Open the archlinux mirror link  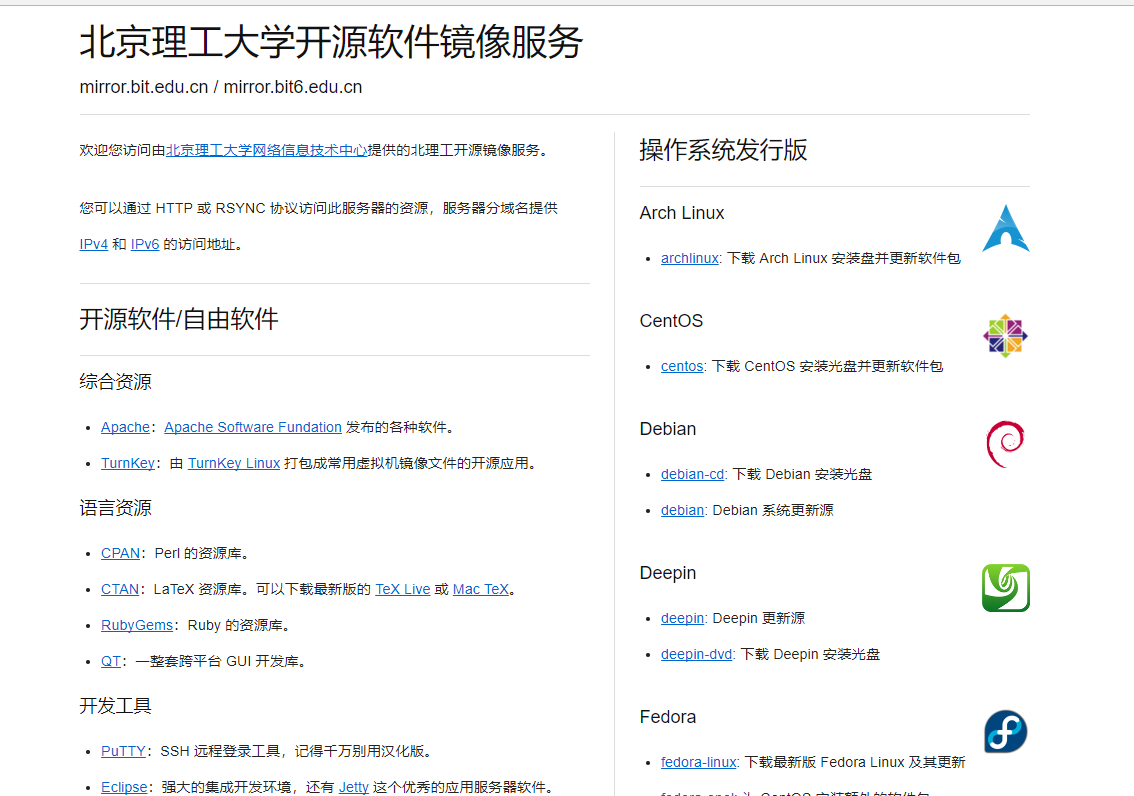click(x=690, y=258)
